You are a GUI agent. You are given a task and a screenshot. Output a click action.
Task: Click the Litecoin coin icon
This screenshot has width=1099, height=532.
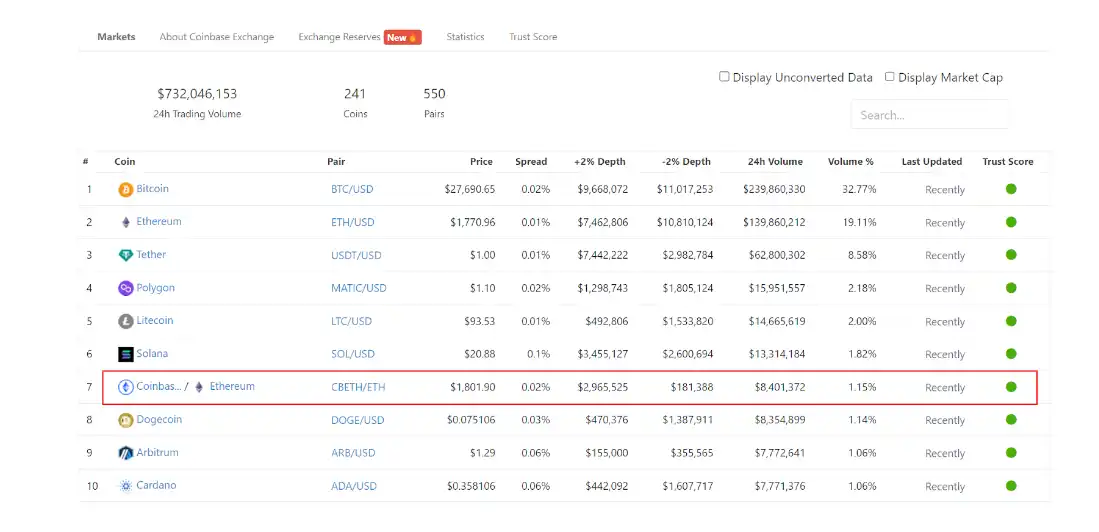pos(125,321)
